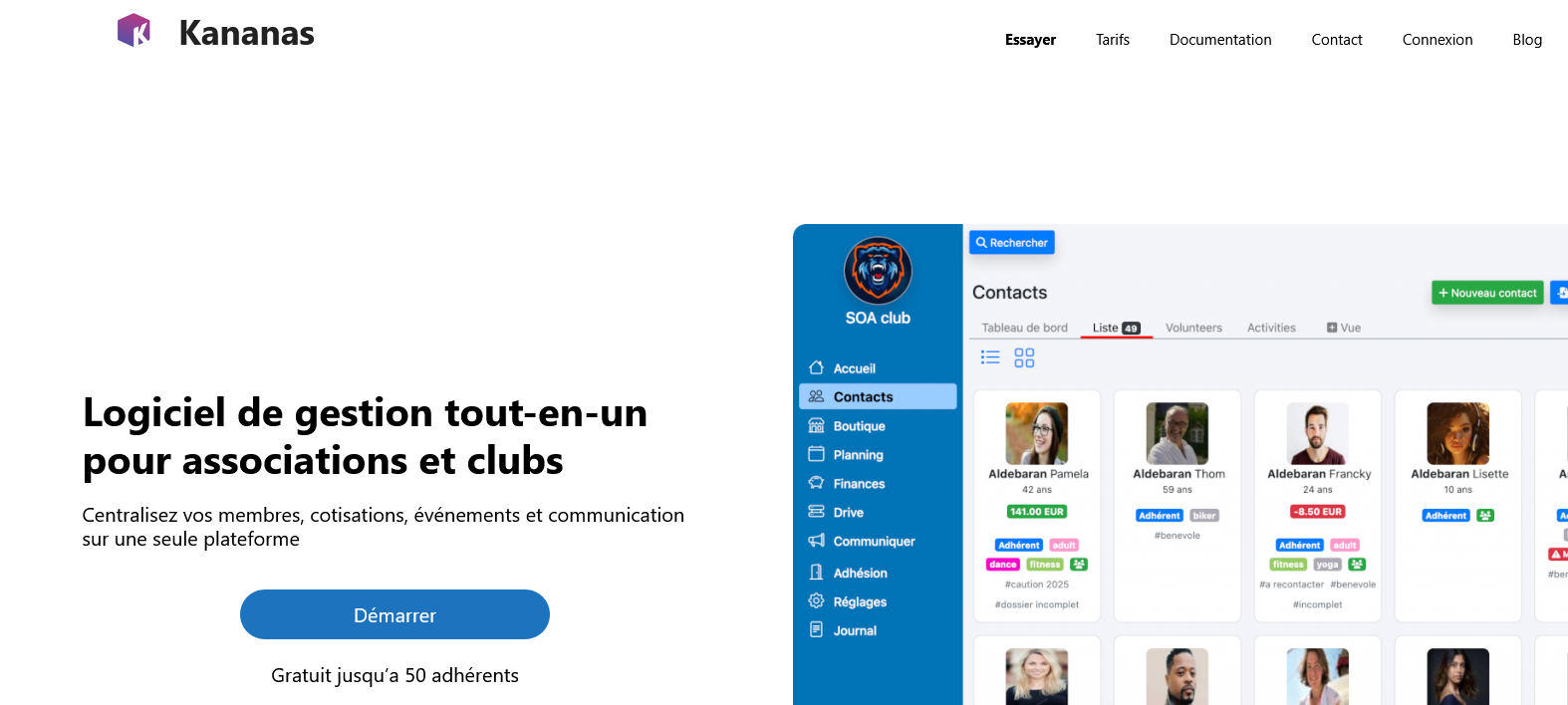Click 'Gratuit jusqu'a 50 adhérents' text
This screenshot has height=705, width=1568.
394,675
